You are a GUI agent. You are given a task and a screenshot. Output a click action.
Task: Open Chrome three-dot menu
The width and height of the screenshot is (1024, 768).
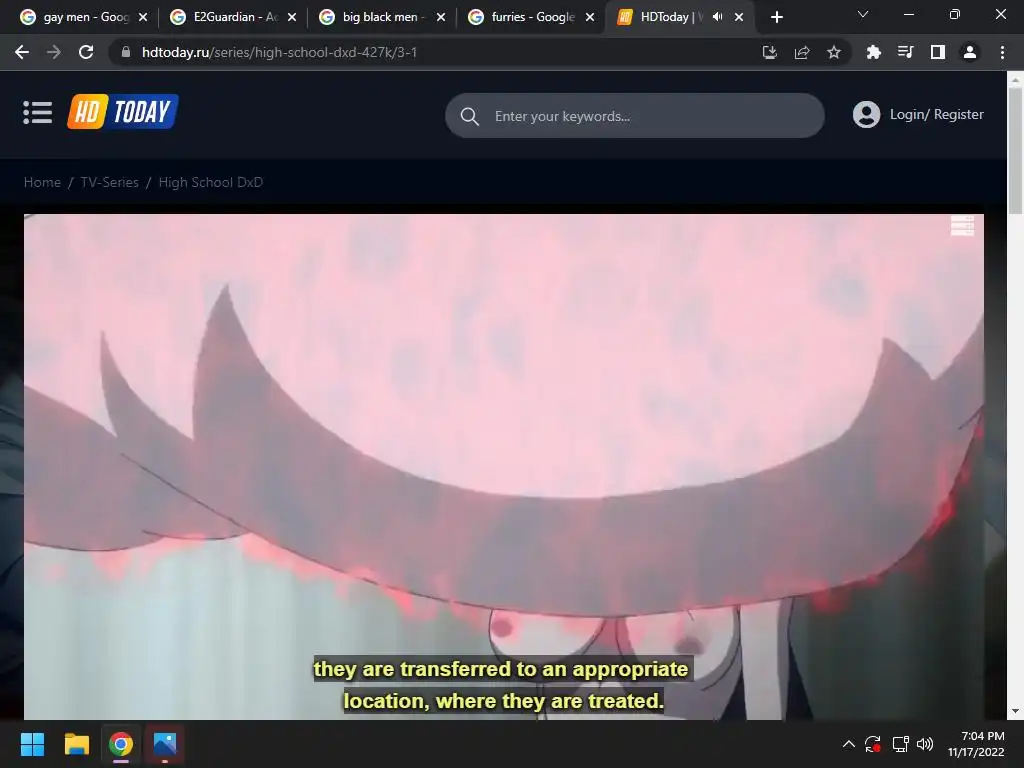(1002, 52)
